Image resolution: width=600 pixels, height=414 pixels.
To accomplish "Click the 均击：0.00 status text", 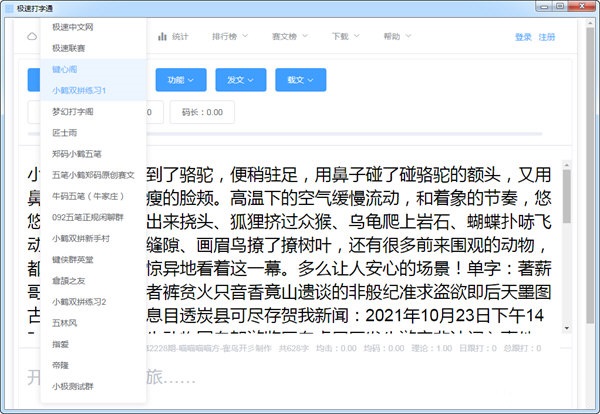I will coord(336,348).
